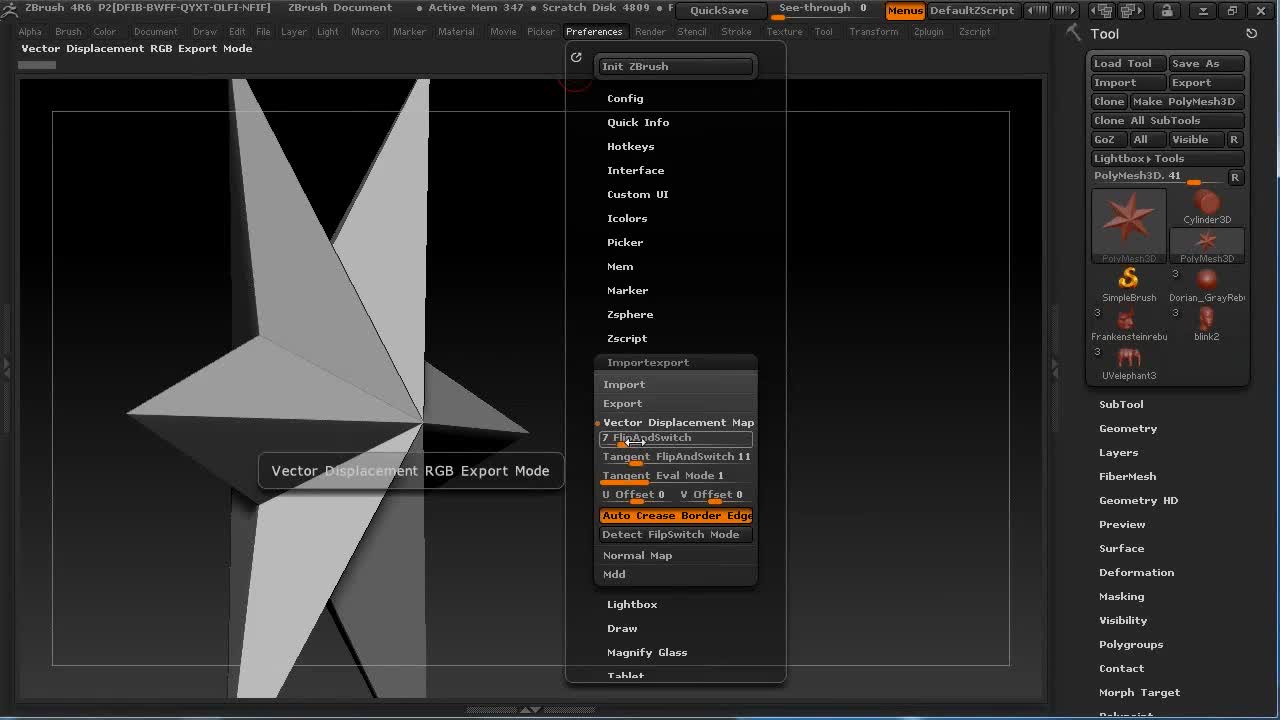Screen dimensions: 1280x720
Task: Click the U Offset slider
Action: pyautogui.click(x=637, y=495)
